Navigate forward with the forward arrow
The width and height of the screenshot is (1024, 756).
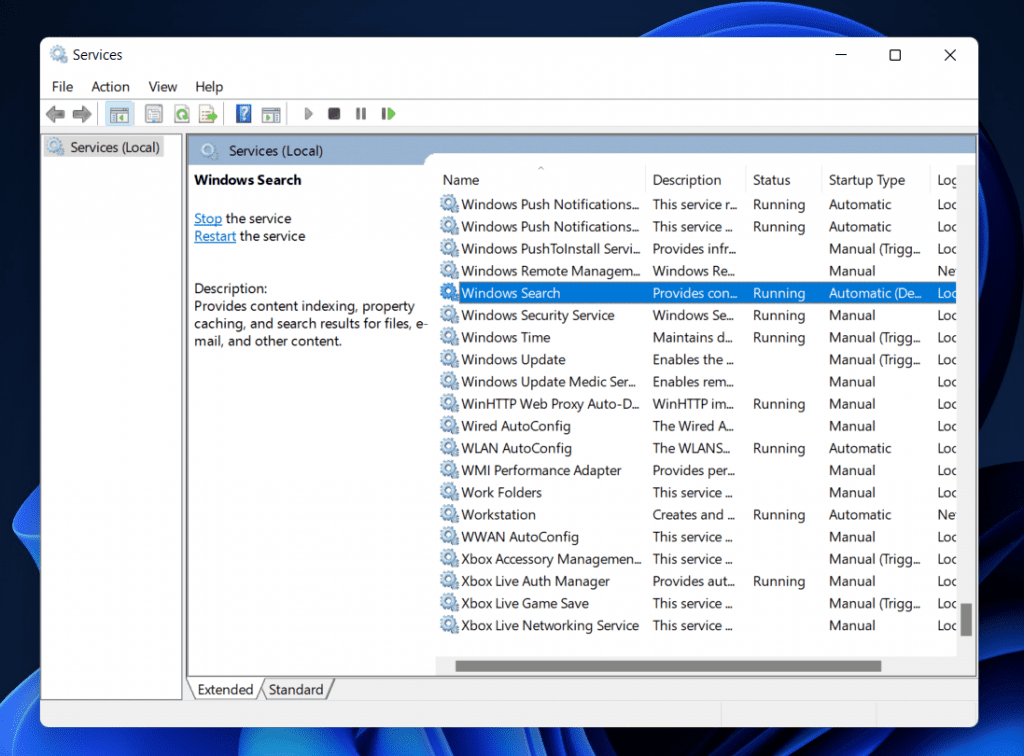83,113
